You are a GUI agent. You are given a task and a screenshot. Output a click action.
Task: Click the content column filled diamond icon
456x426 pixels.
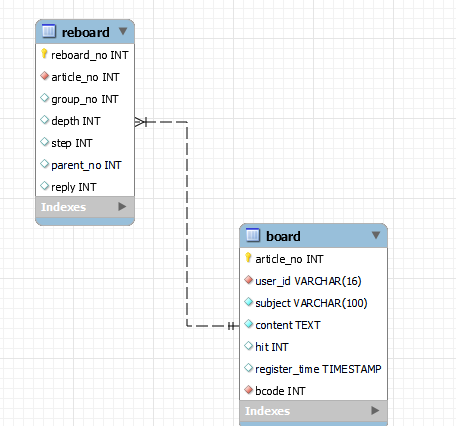coord(248,324)
